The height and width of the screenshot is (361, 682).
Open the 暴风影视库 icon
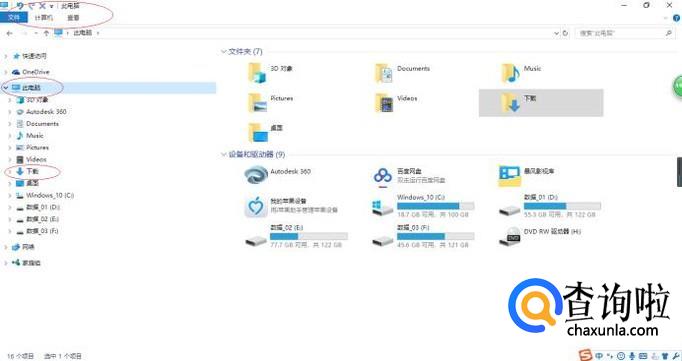click(510, 176)
